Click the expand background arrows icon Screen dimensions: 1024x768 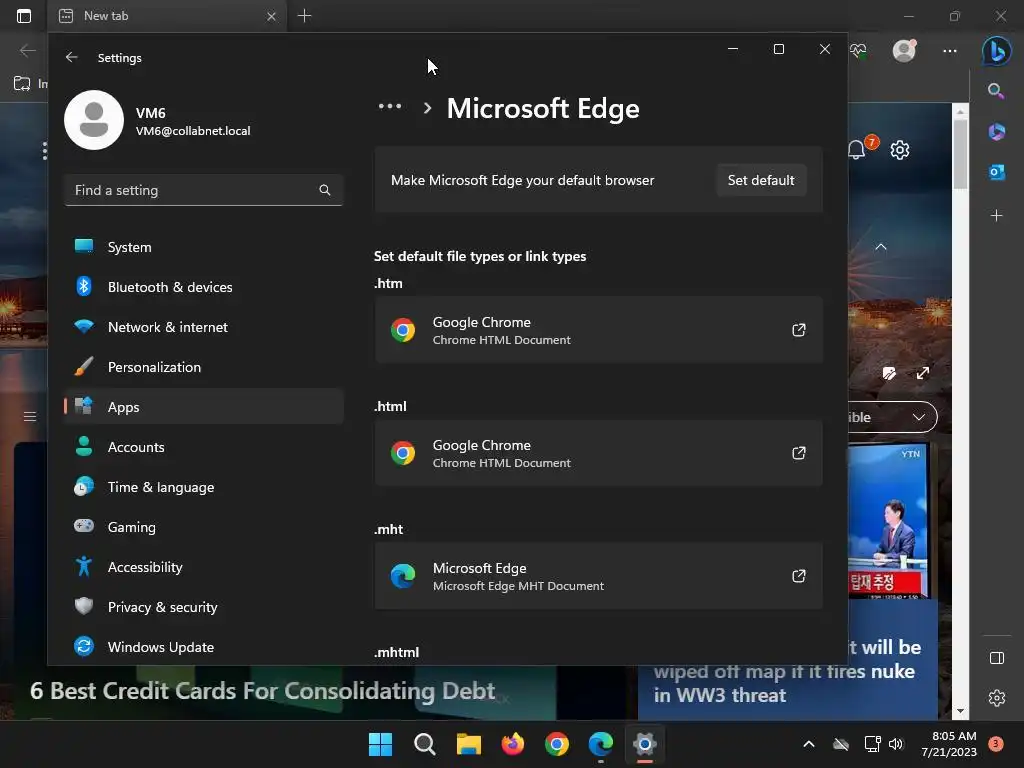point(923,373)
